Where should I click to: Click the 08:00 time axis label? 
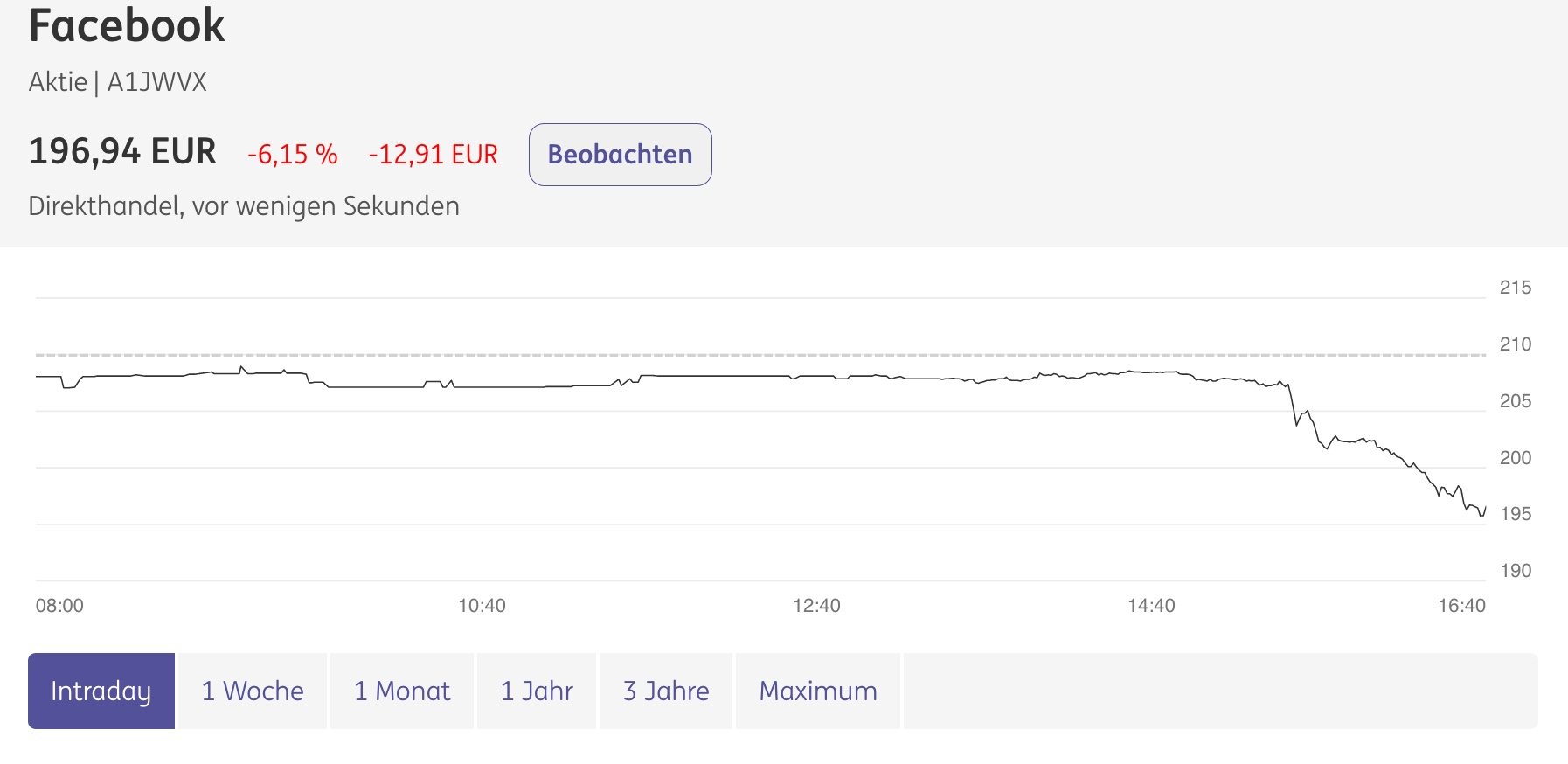(59, 606)
